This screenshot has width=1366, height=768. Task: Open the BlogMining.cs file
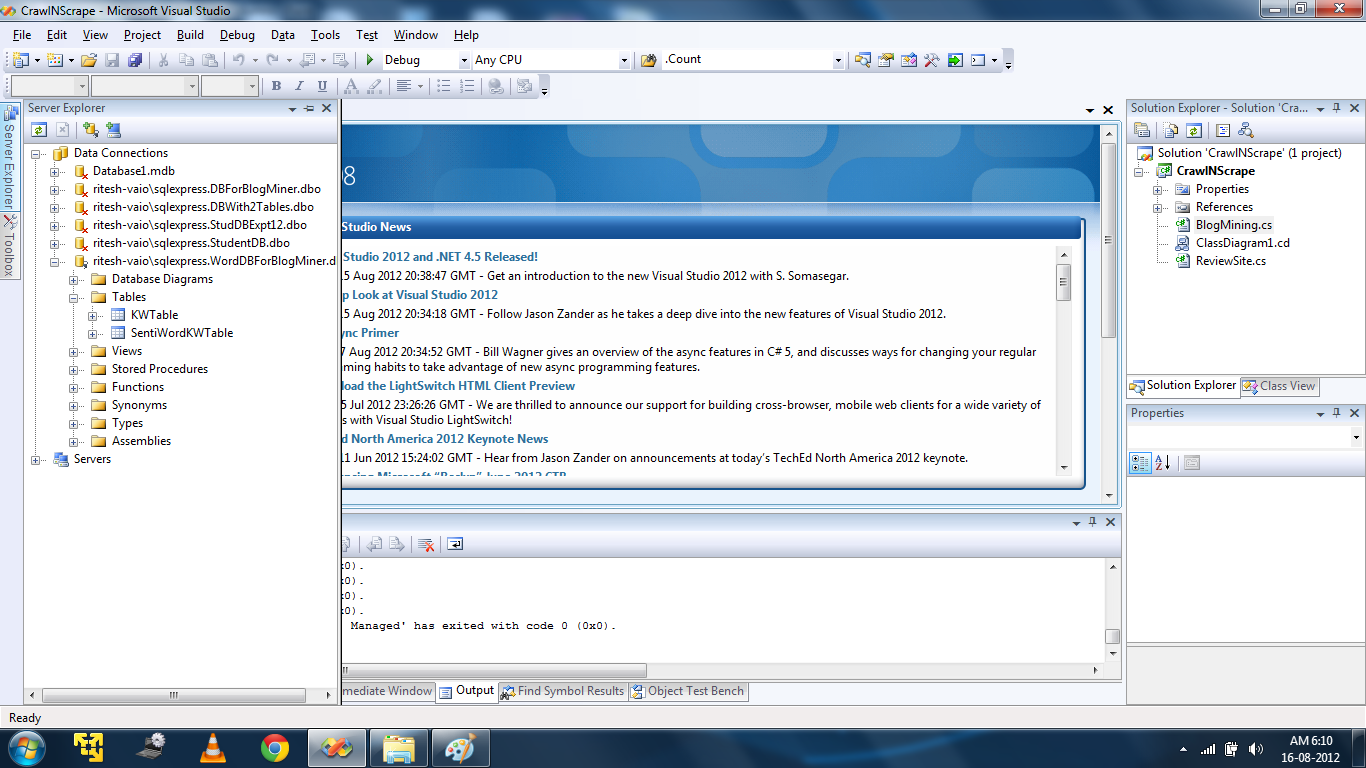[1233, 225]
